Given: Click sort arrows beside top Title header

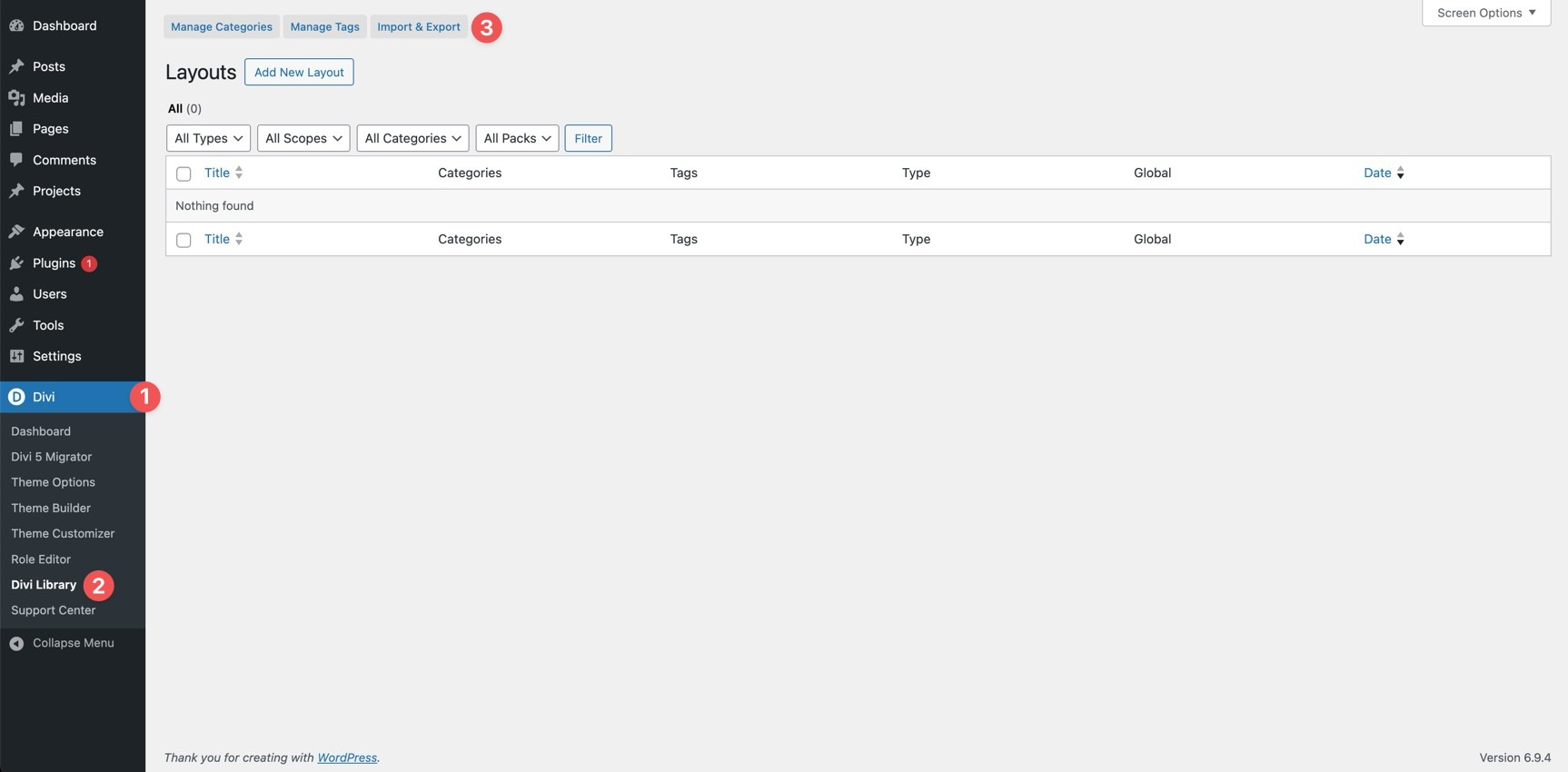Looking at the screenshot, I should point(239,173).
